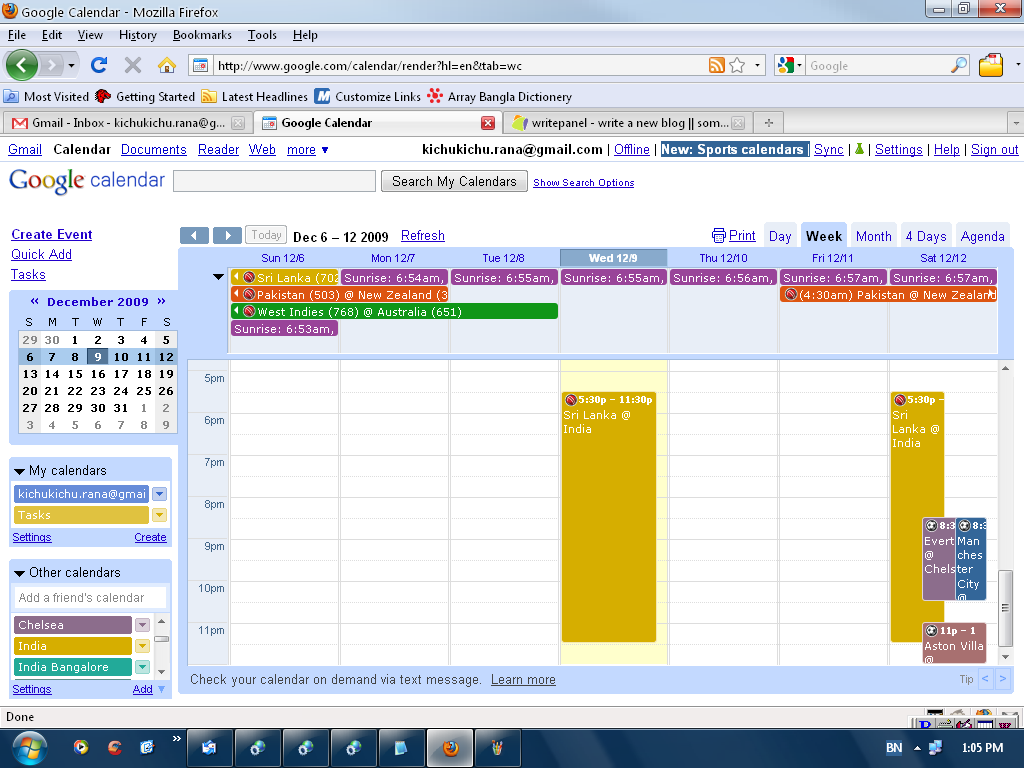This screenshot has width=1024, height=768.
Task: Switch to Agenda view tab
Action: [982, 236]
